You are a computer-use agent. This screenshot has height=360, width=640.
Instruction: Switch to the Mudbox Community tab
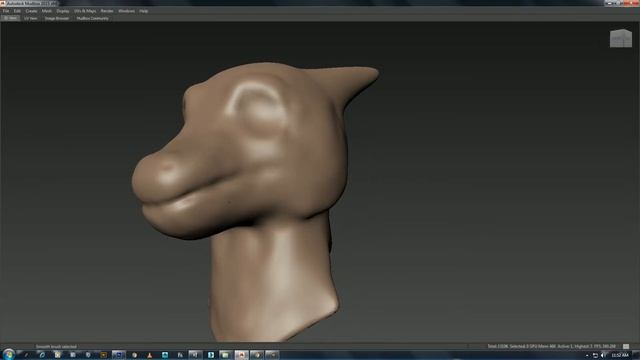93,18
